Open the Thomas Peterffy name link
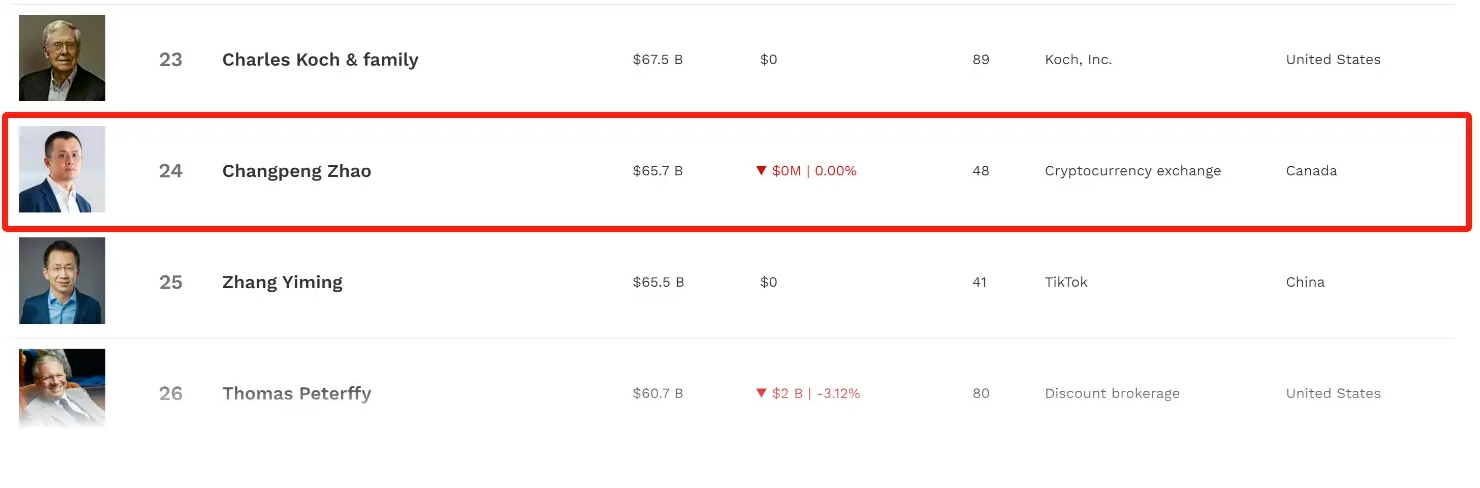This screenshot has width=1480, height=488. click(296, 393)
